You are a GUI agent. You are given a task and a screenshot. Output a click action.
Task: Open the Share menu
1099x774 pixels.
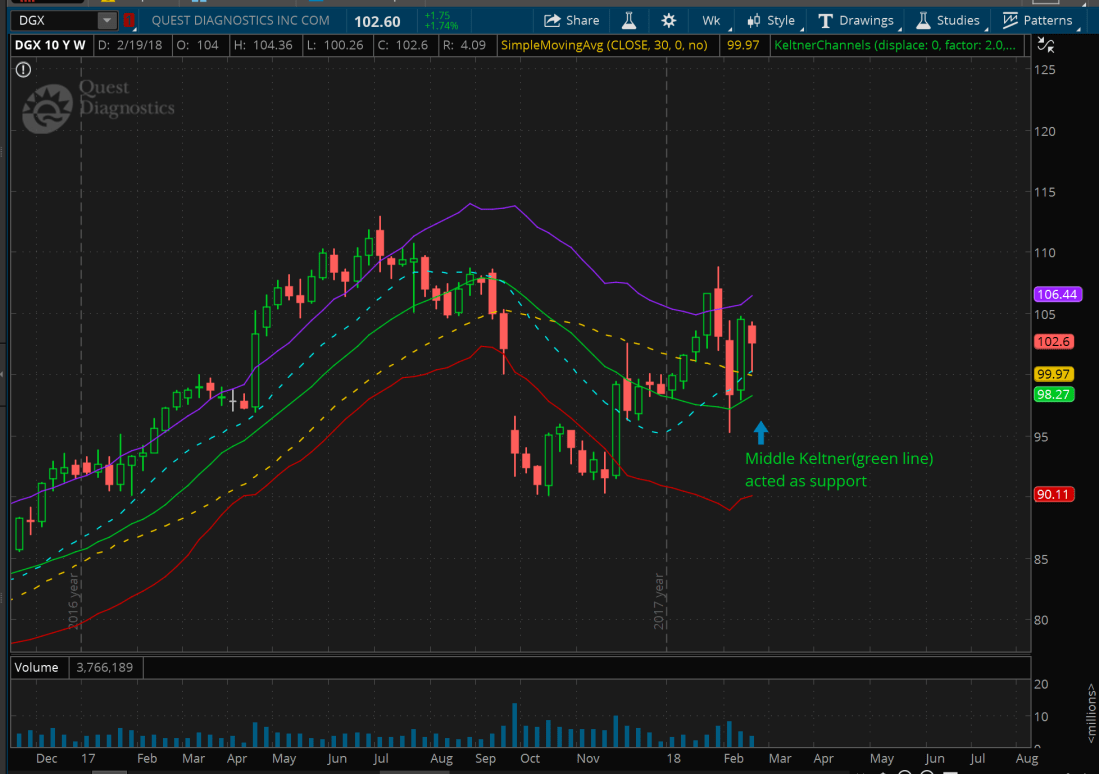(x=572, y=20)
